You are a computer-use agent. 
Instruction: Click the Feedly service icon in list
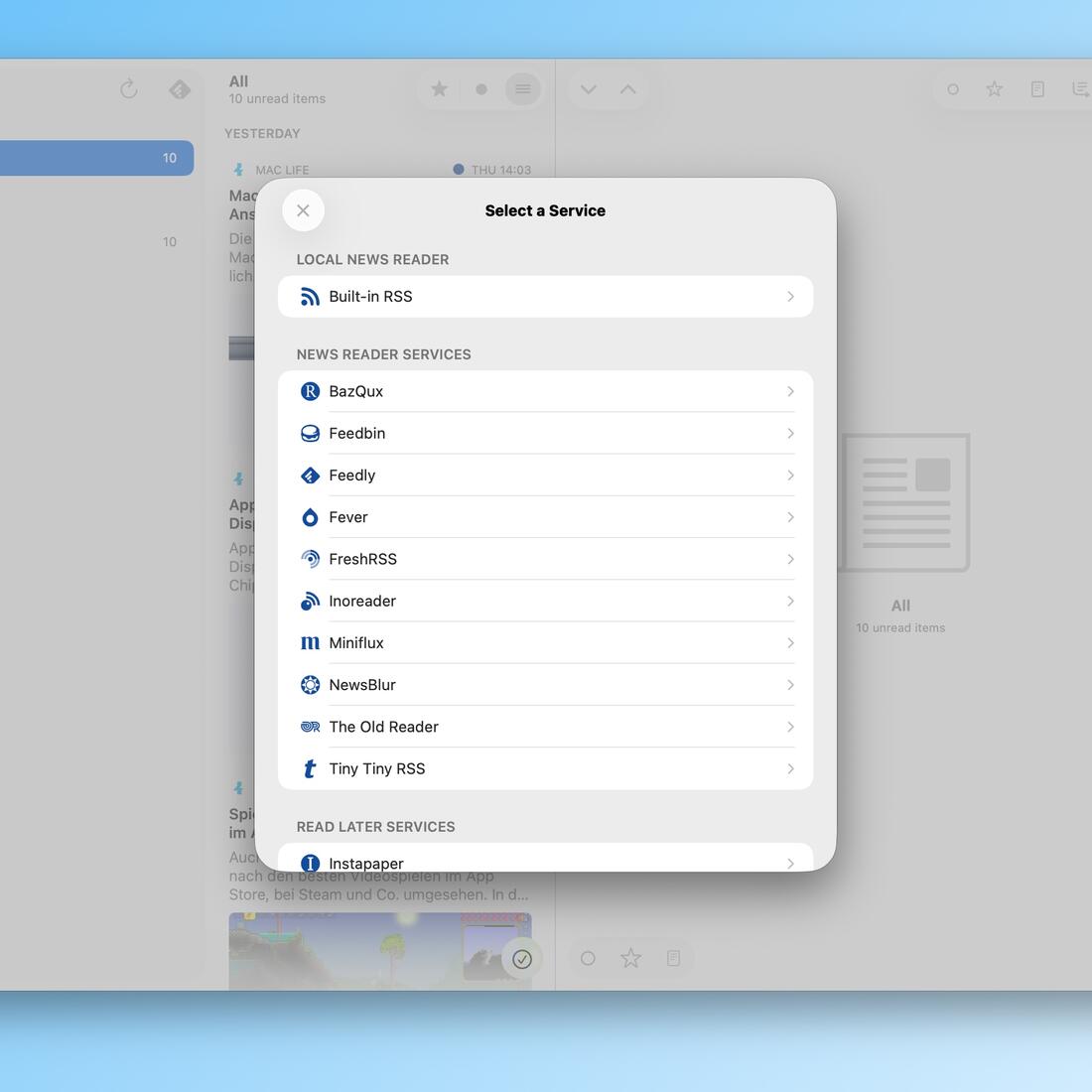[310, 475]
